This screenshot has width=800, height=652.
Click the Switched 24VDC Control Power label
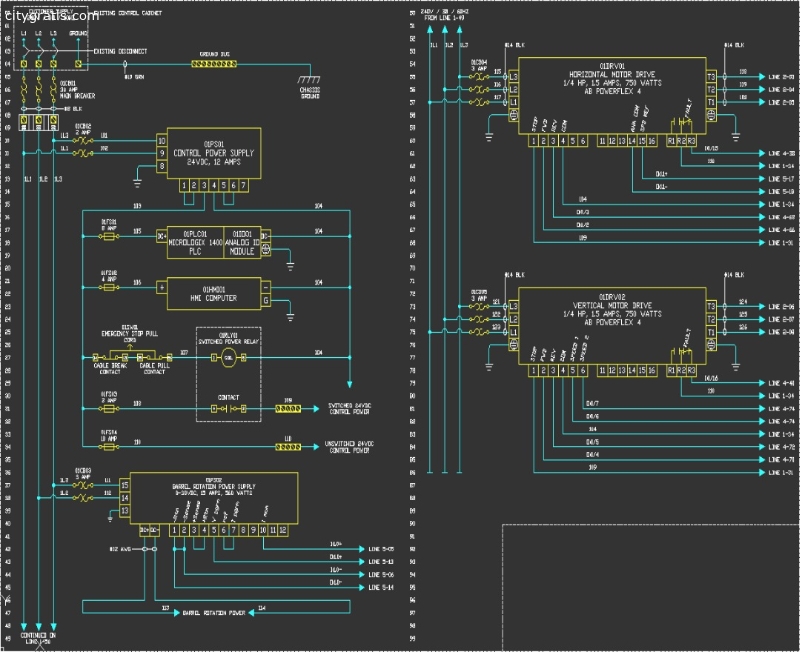pos(351,409)
